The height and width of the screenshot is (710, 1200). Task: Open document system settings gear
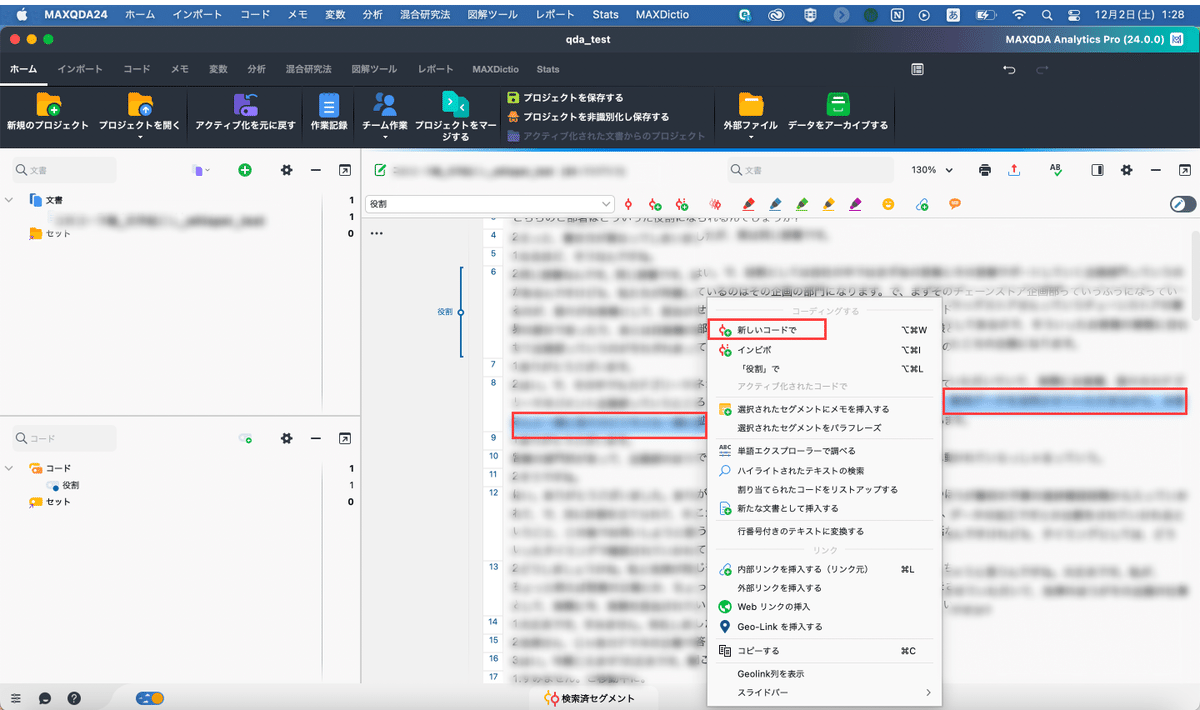286,170
